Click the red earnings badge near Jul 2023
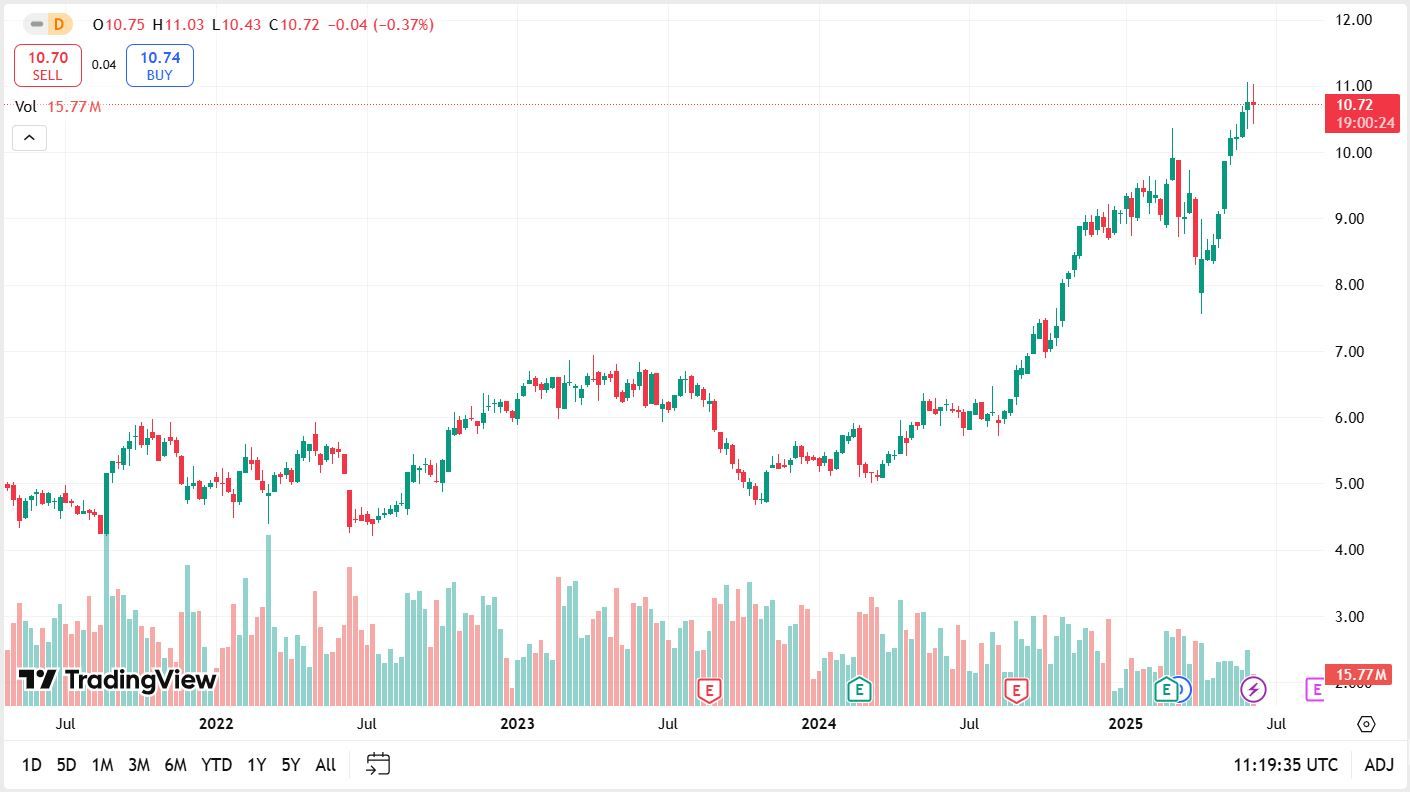Image resolution: width=1410 pixels, height=792 pixels. coord(710,689)
